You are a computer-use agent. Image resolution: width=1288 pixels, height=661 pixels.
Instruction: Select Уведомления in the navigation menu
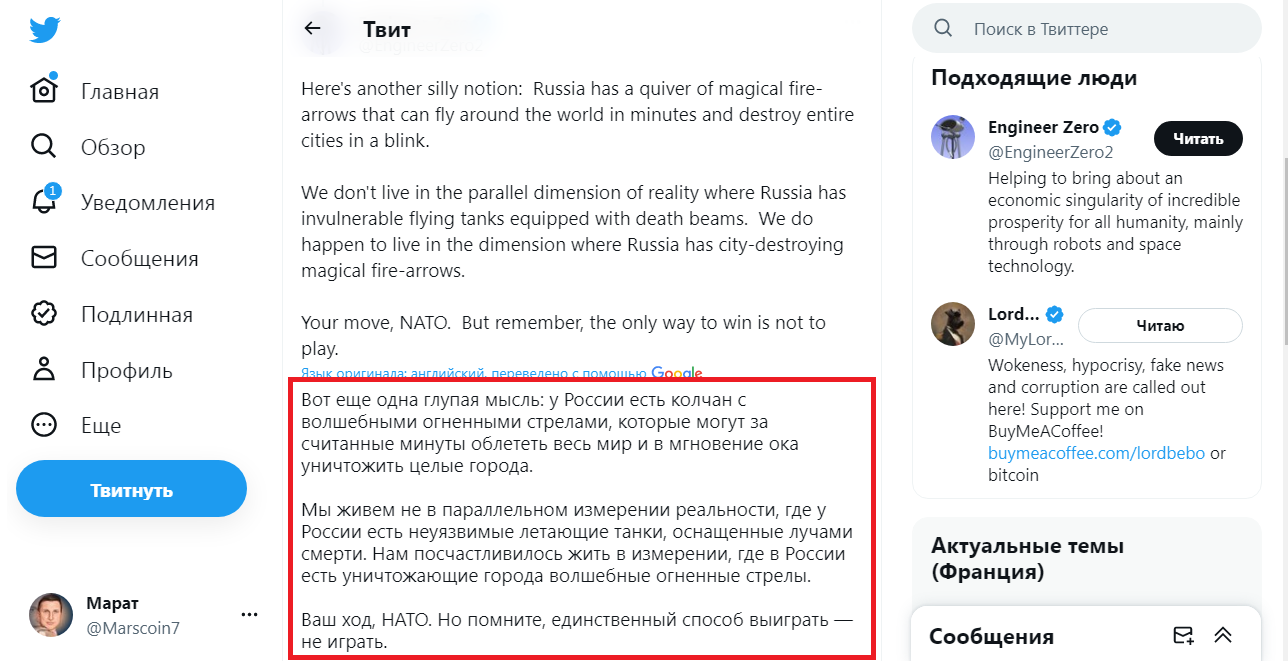click(x=148, y=203)
